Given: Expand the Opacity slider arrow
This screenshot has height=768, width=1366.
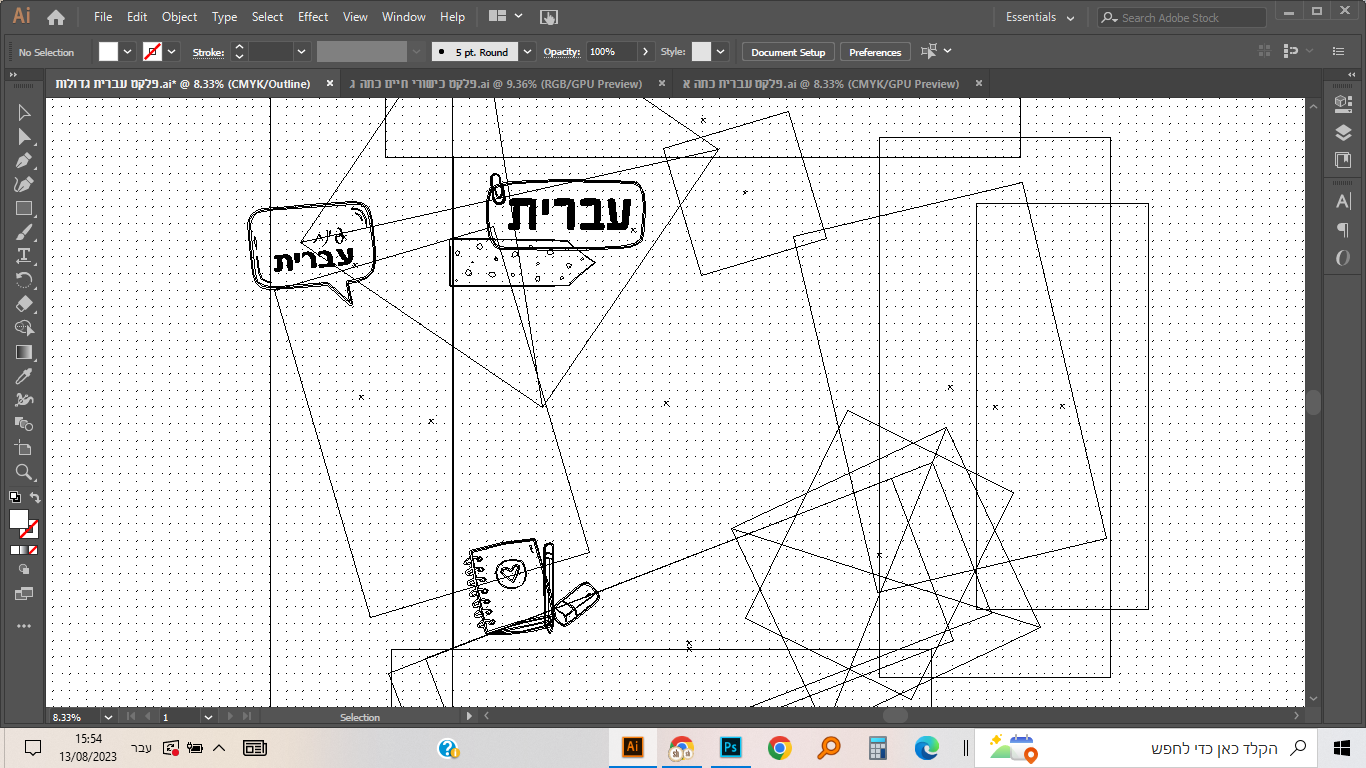Looking at the screenshot, I should [645, 52].
